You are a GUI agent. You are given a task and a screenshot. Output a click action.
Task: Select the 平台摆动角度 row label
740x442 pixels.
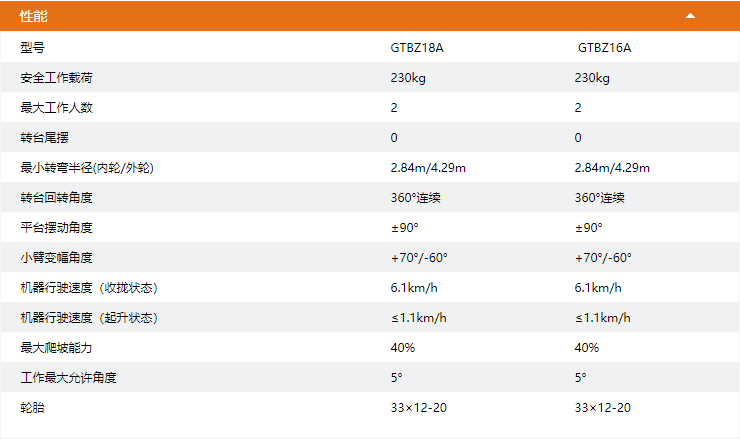[x=57, y=227]
